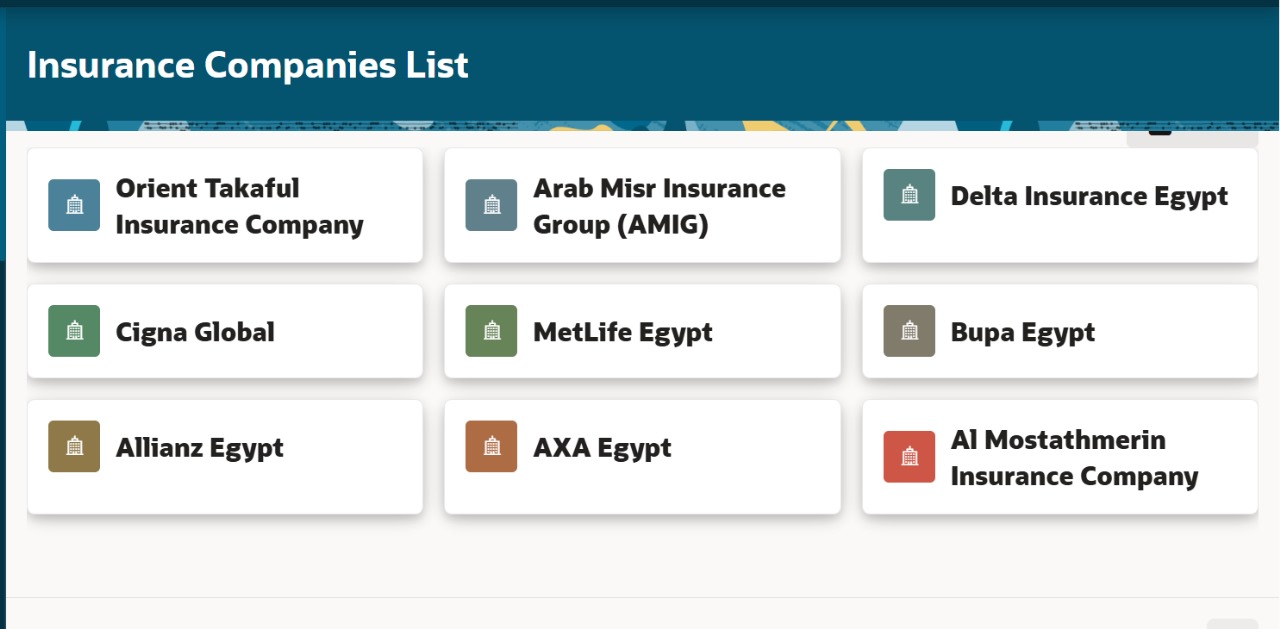Select the Delta Insurance Egypt building icon
The image size is (1280, 629).
tap(908, 195)
